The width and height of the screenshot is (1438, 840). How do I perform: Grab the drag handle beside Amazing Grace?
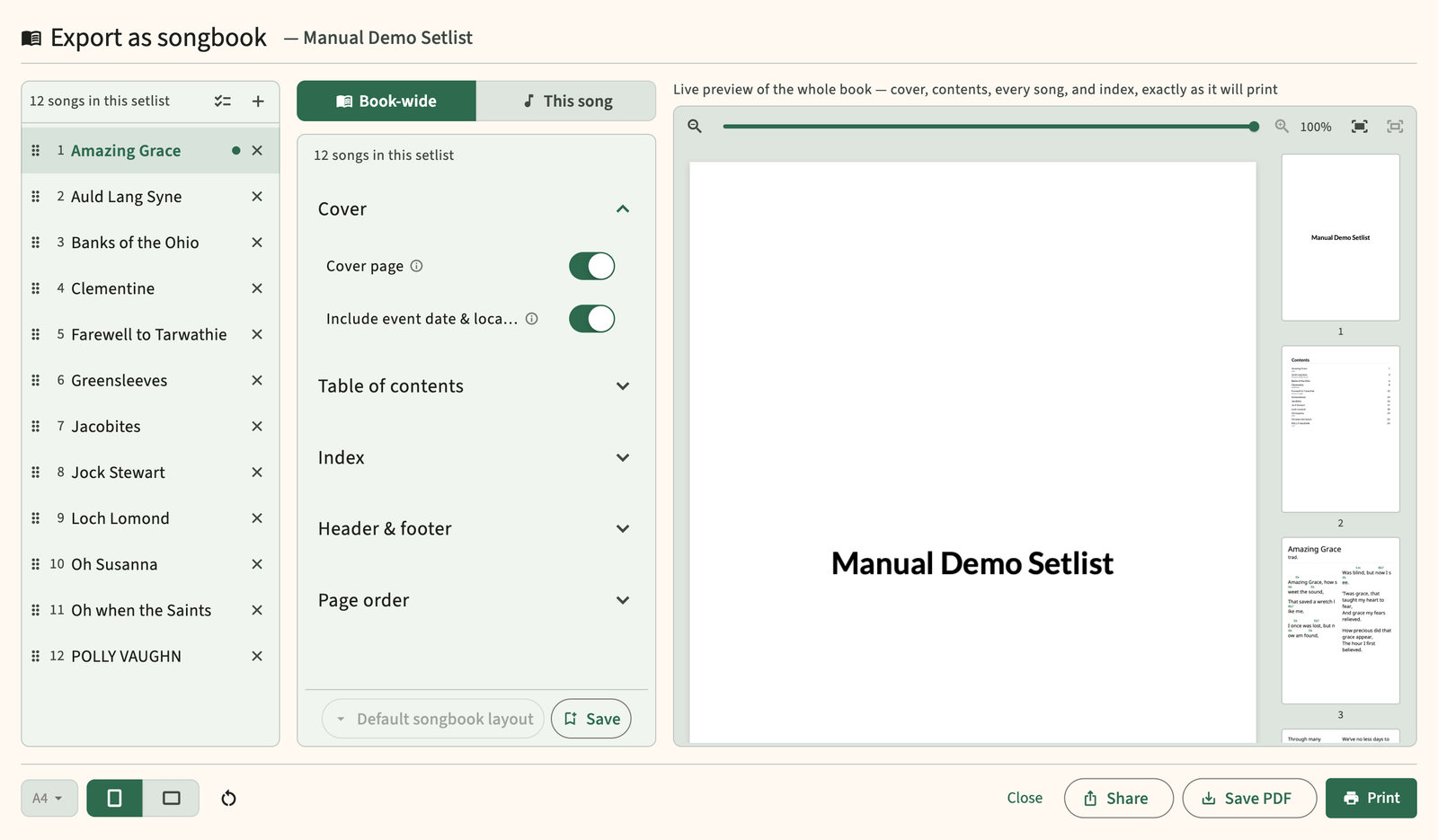(36, 151)
